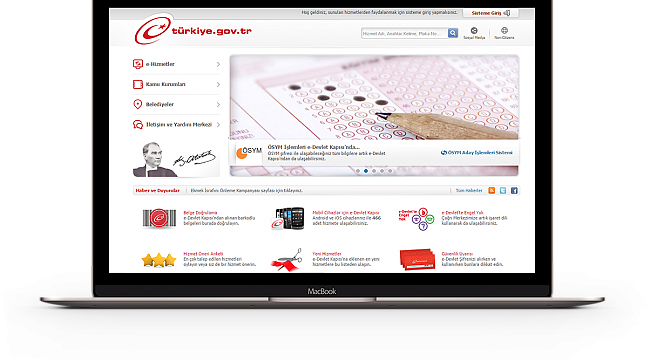650x360 pixels.
Task: Open the Twitter icon in news bar
Action: 503,190
